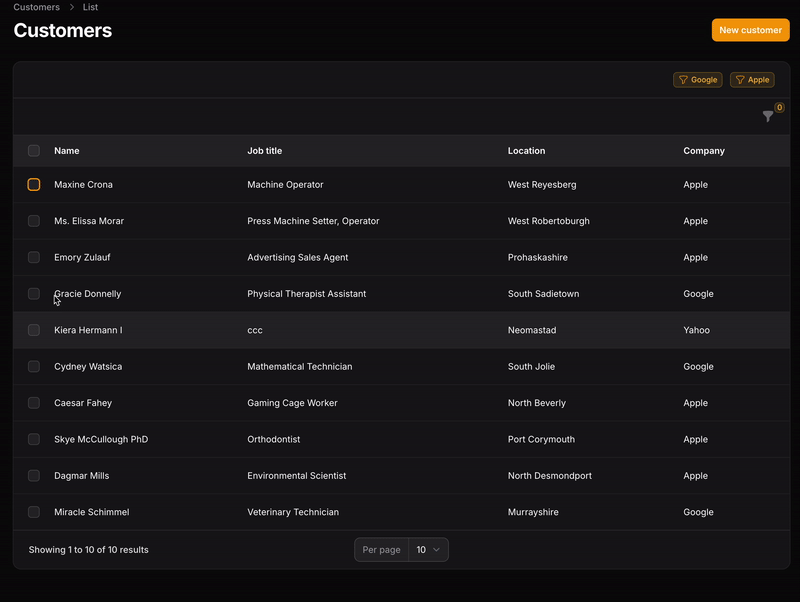The image size is (800, 602).
Task: Toggle the select-all checkbox in header
Action: (34, 151)
